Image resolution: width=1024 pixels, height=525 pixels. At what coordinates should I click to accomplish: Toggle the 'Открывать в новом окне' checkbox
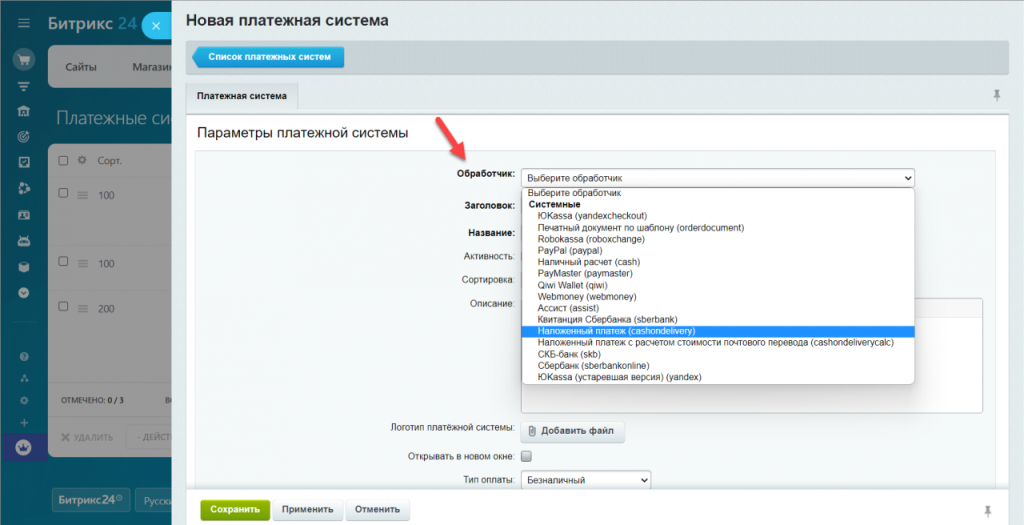(527, 456)
